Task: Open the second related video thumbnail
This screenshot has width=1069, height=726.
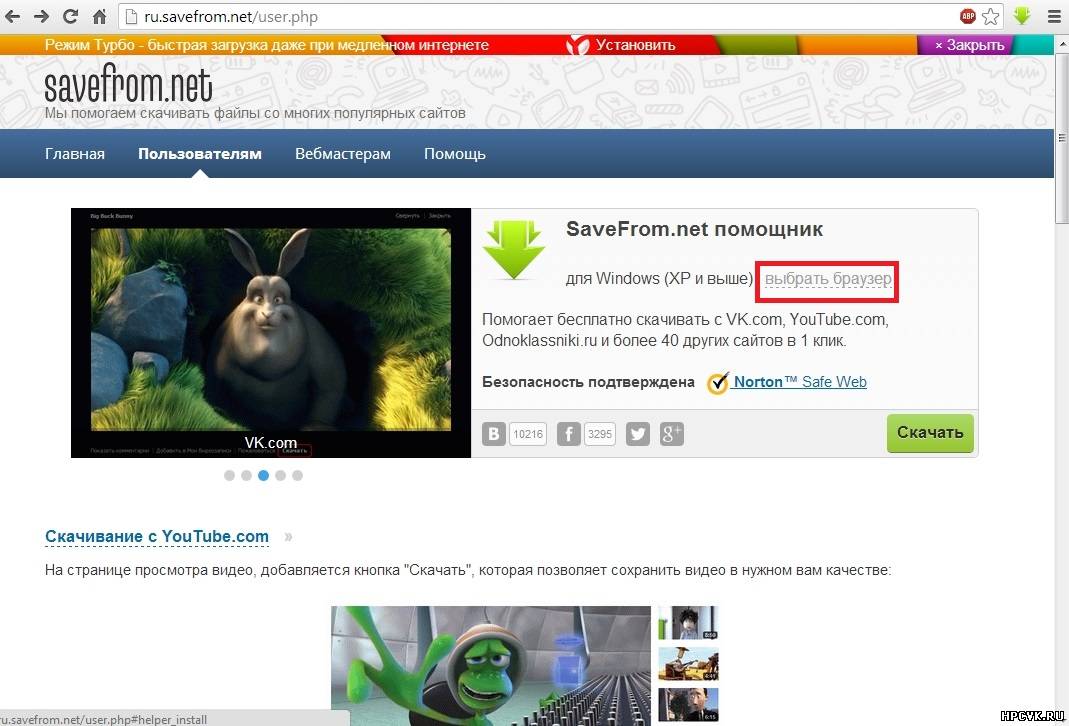Action: click(689, 664)
